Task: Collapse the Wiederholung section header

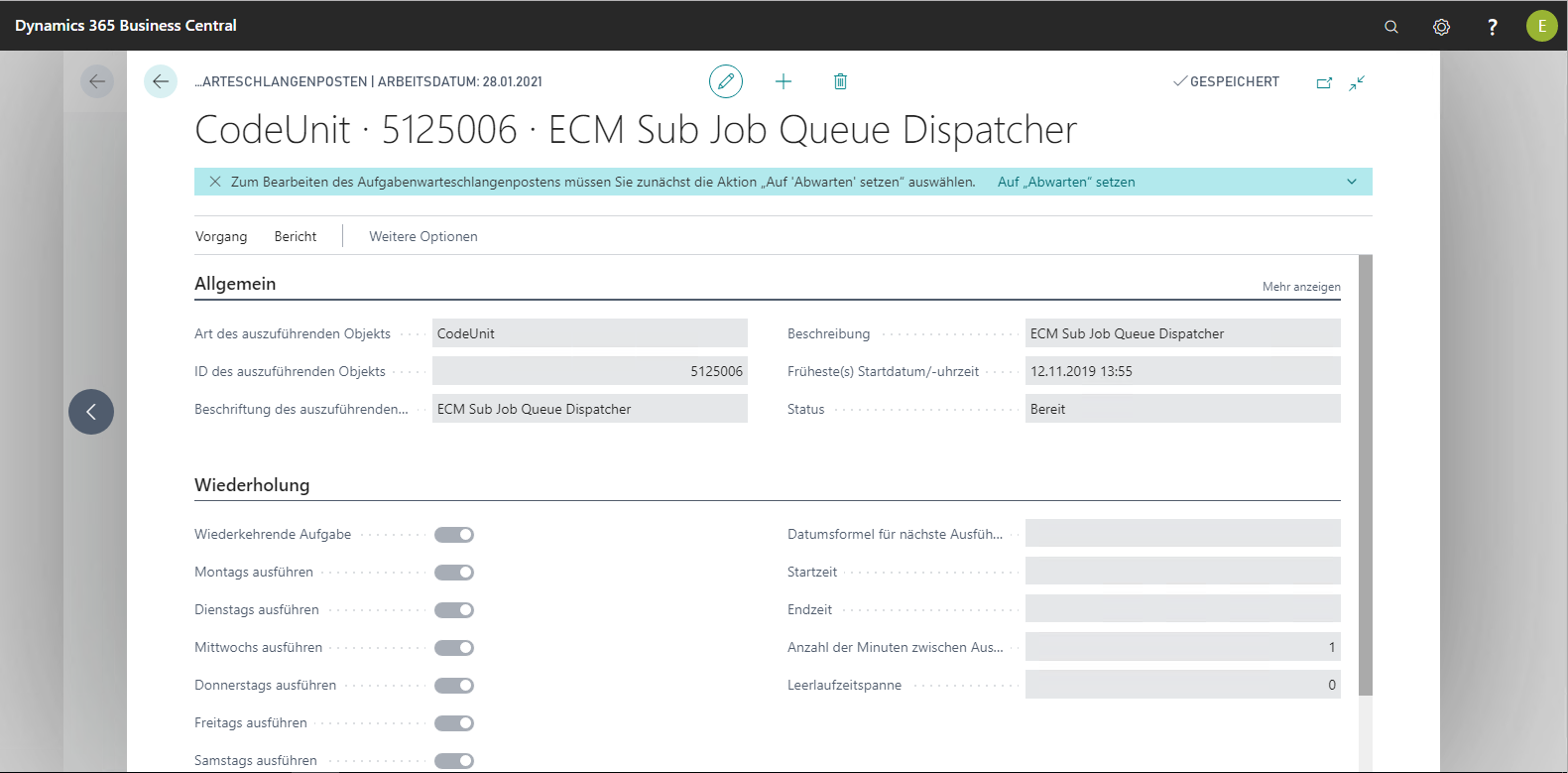Action: [x=252, y=485]
